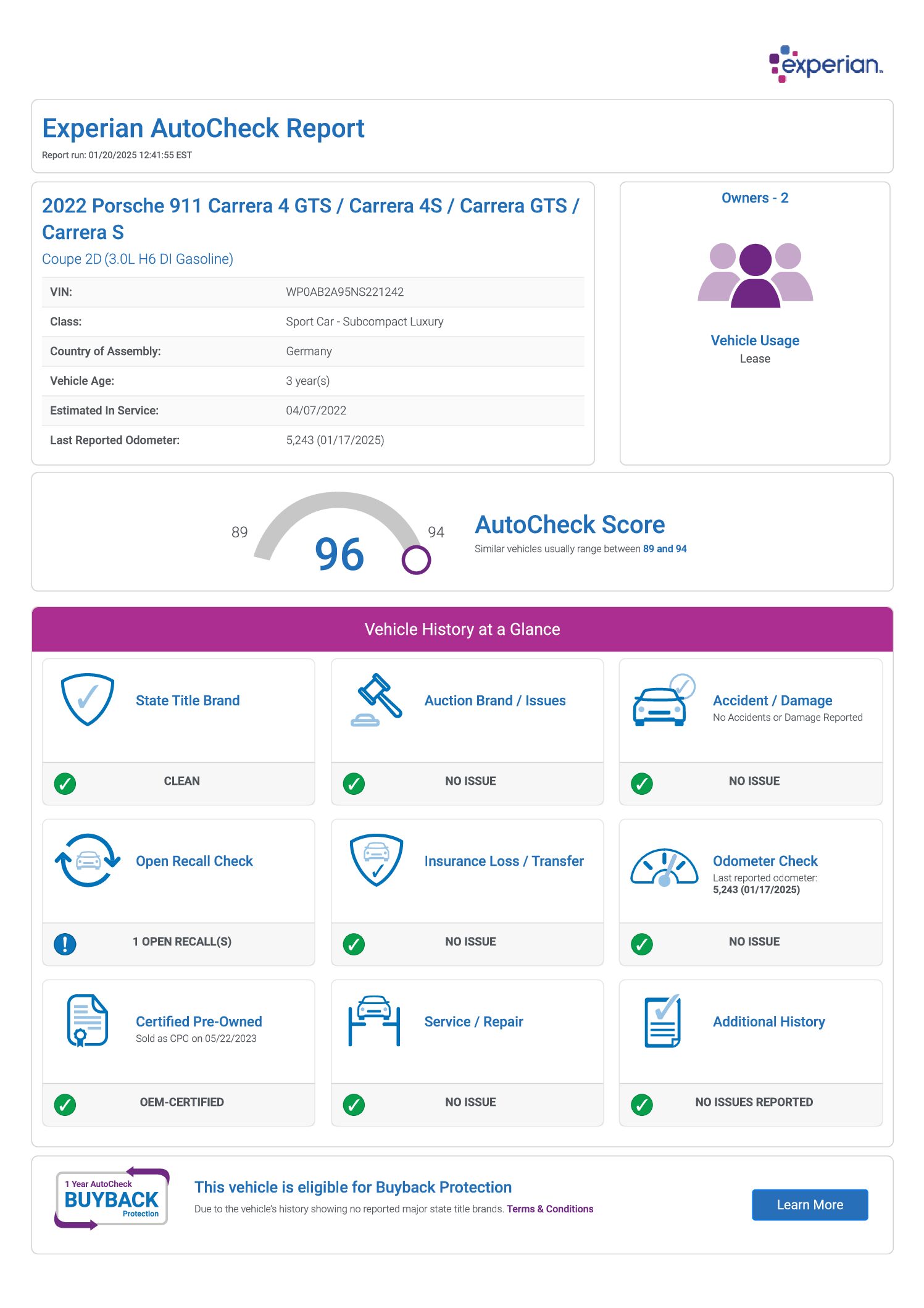924x1308 pixels.
Task: Click the Experian logo
Action: pyautogui.click(x=825, y=64)
